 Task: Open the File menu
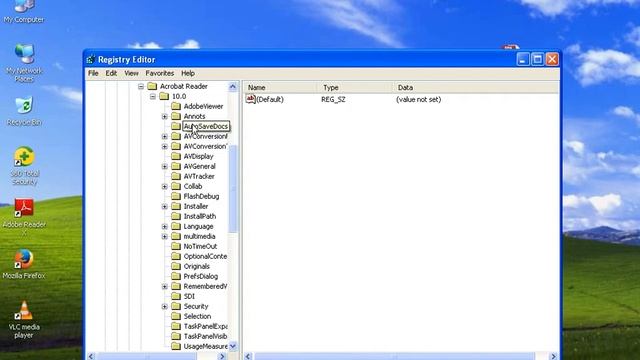[x=93, y=73]
